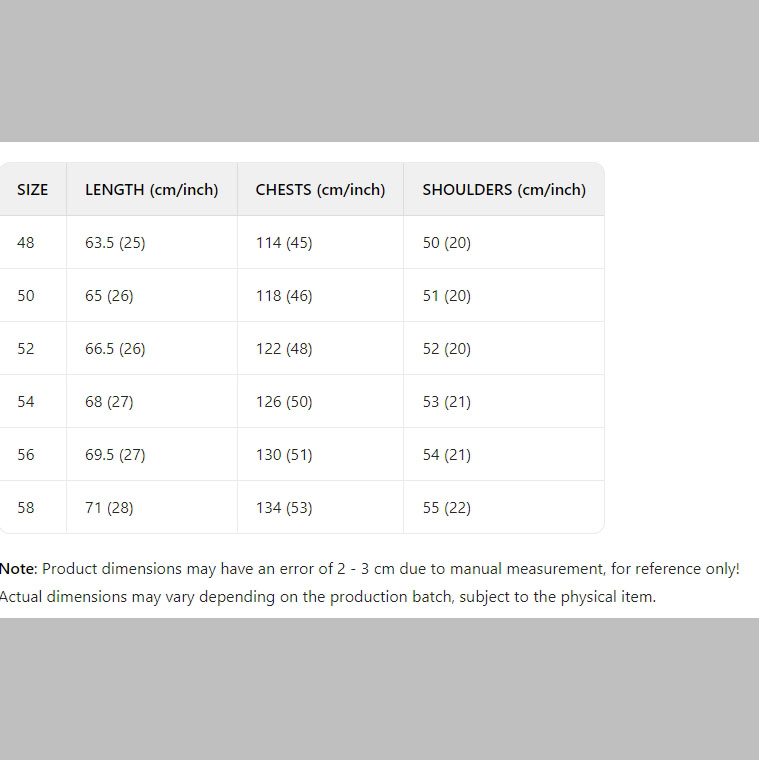Screen dimensions: 759x760
Task: Click the size 50 row label
Action: tap(26, 296)
